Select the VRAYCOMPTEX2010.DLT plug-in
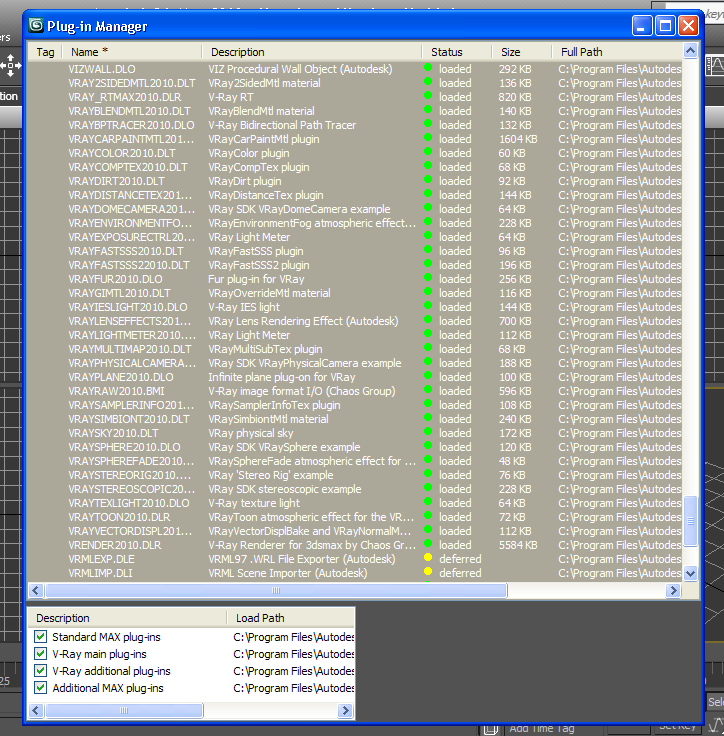724x736 pixels. (354, 167)
